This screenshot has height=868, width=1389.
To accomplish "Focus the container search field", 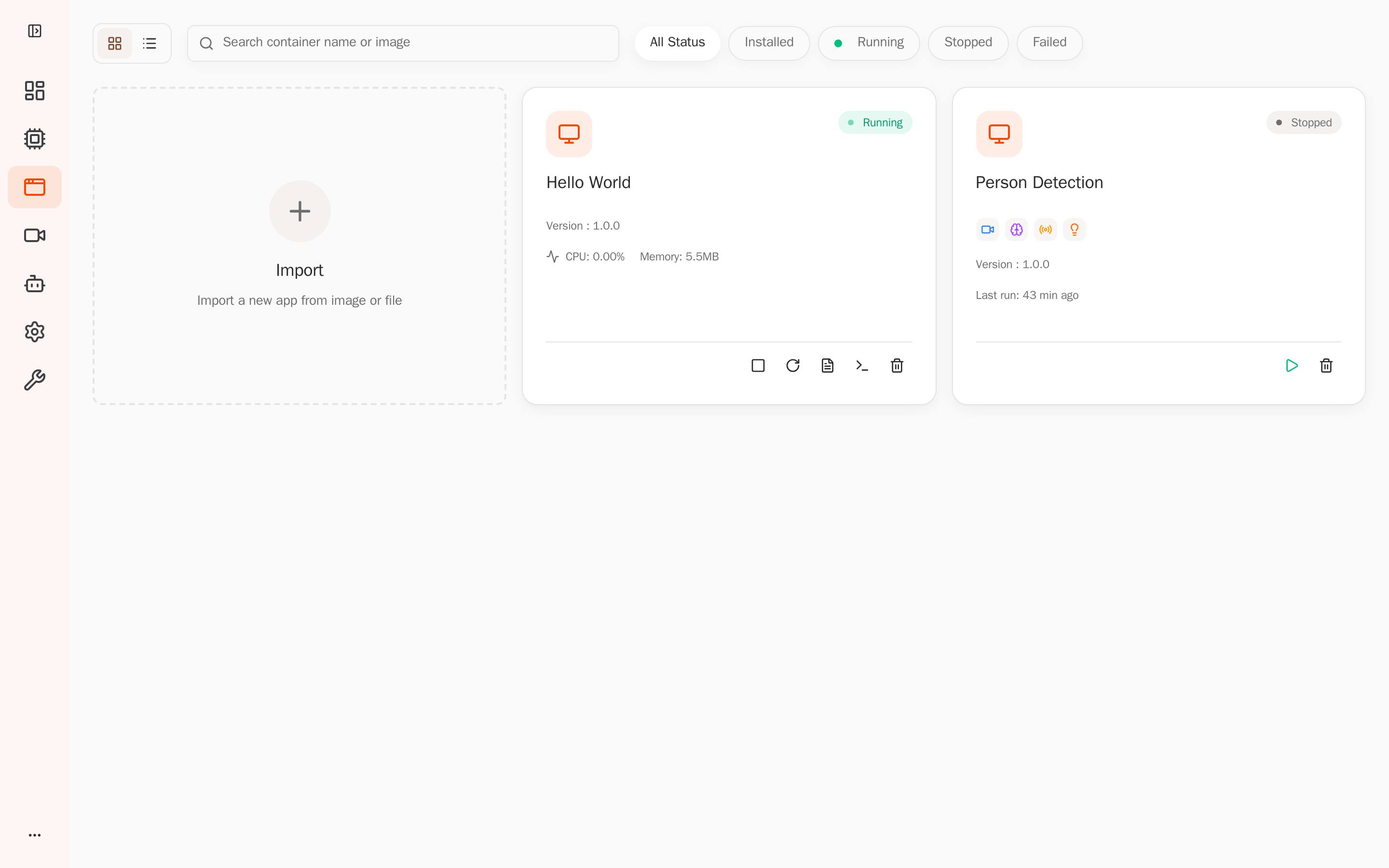I will [x=403, y=43].
